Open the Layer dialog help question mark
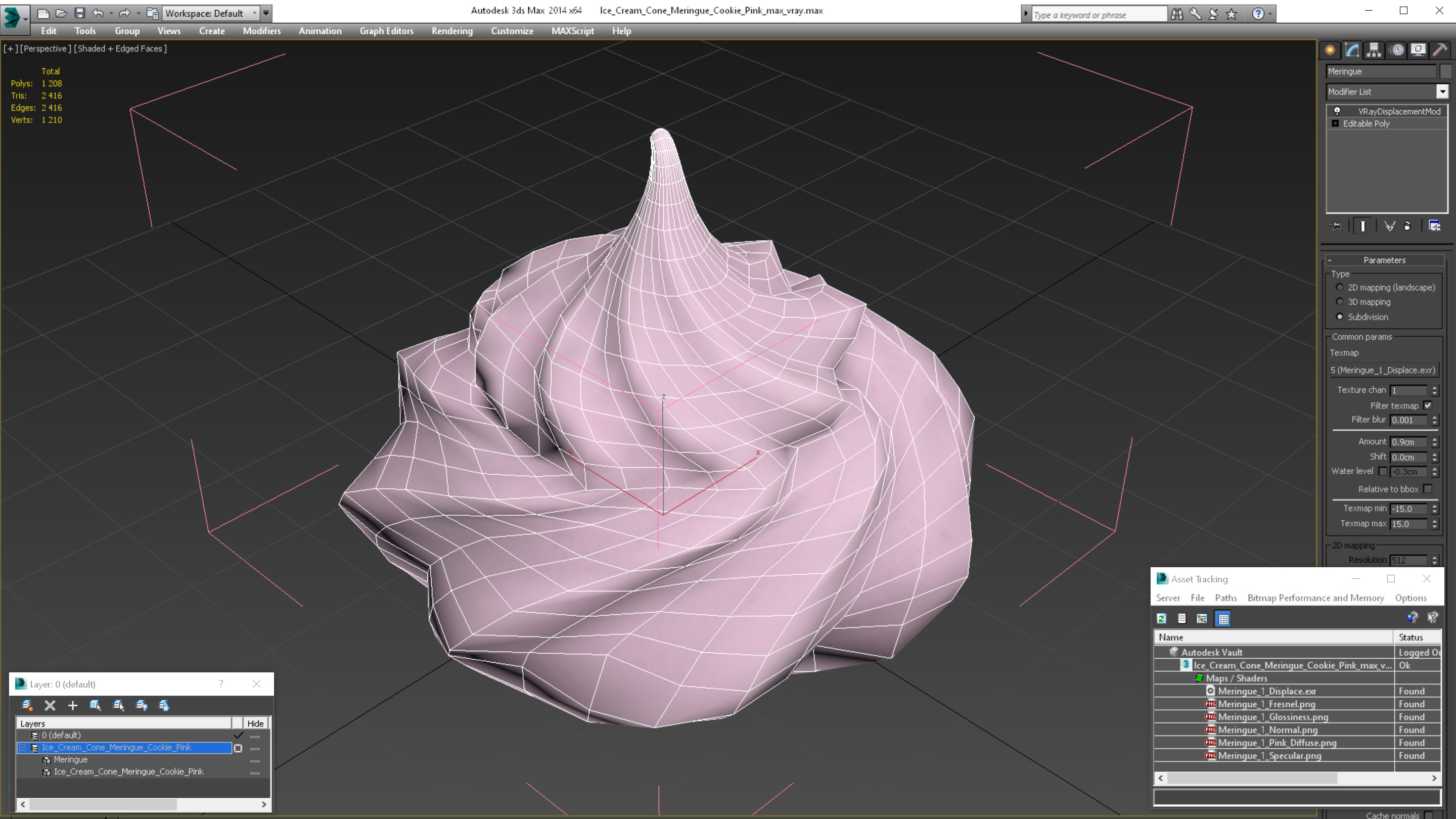This screenshot has width=1456, height=819. pyautogui.click(x=221, y=684)
